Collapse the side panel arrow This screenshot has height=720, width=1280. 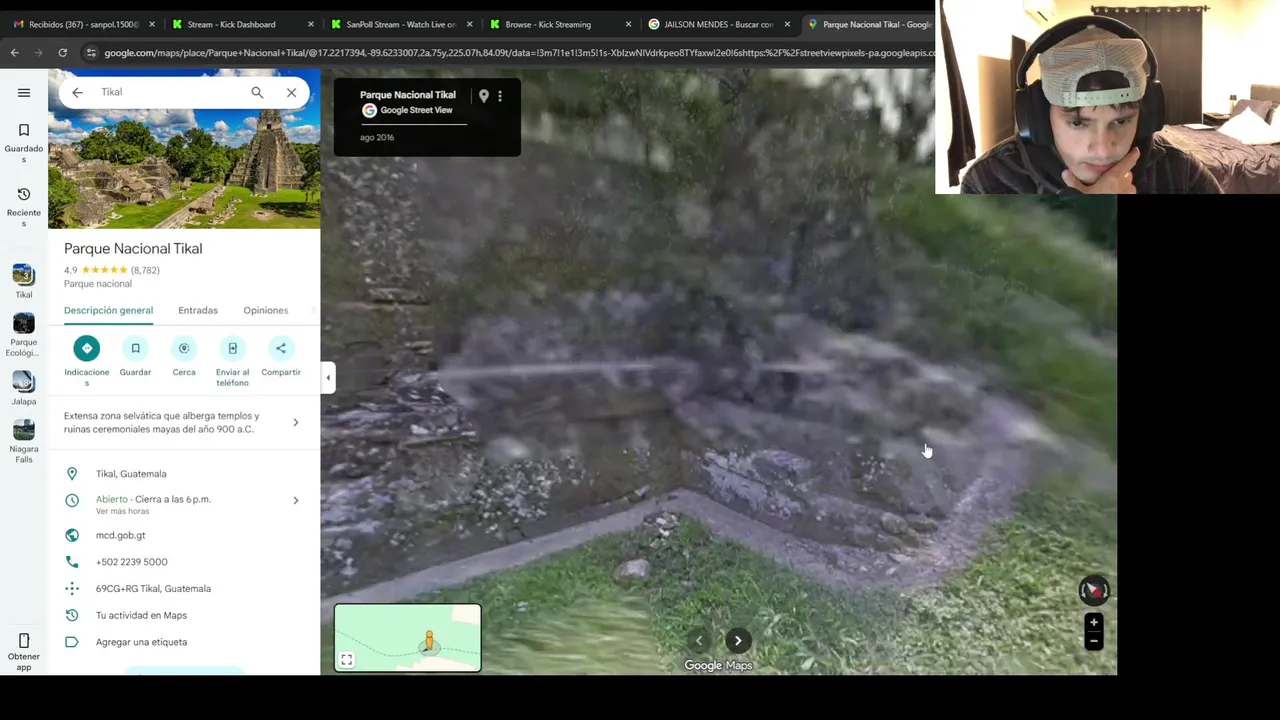328,377
